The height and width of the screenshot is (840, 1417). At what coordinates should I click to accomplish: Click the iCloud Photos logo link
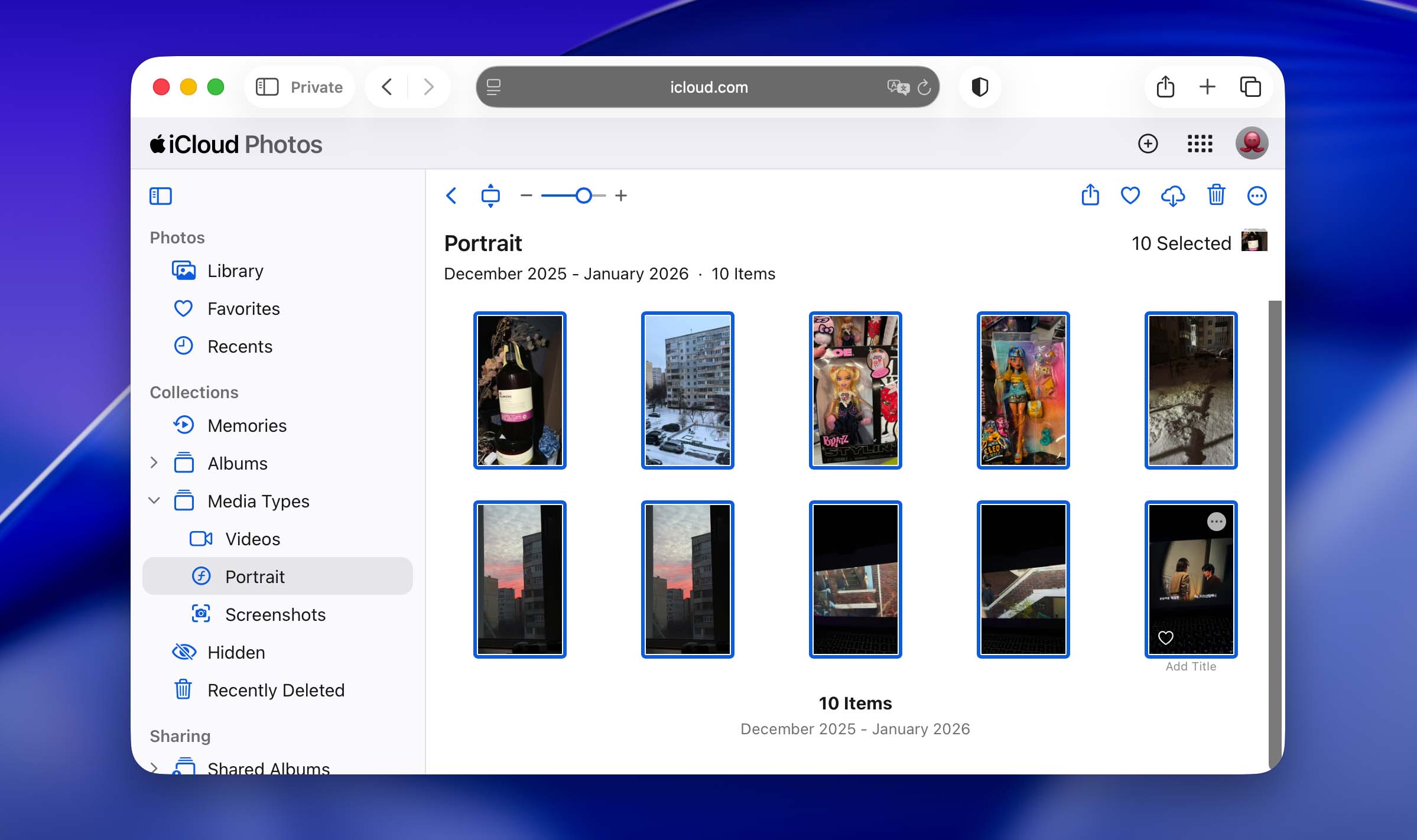coord(236,144)
